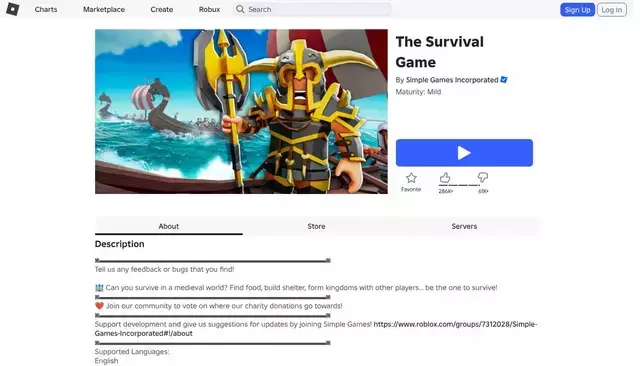Image resolution: width=640 pixels, height=366 pixels.
Task: Click the "Maturity: Mild" text
Action: pyautogui.click(x=418, y=92)
